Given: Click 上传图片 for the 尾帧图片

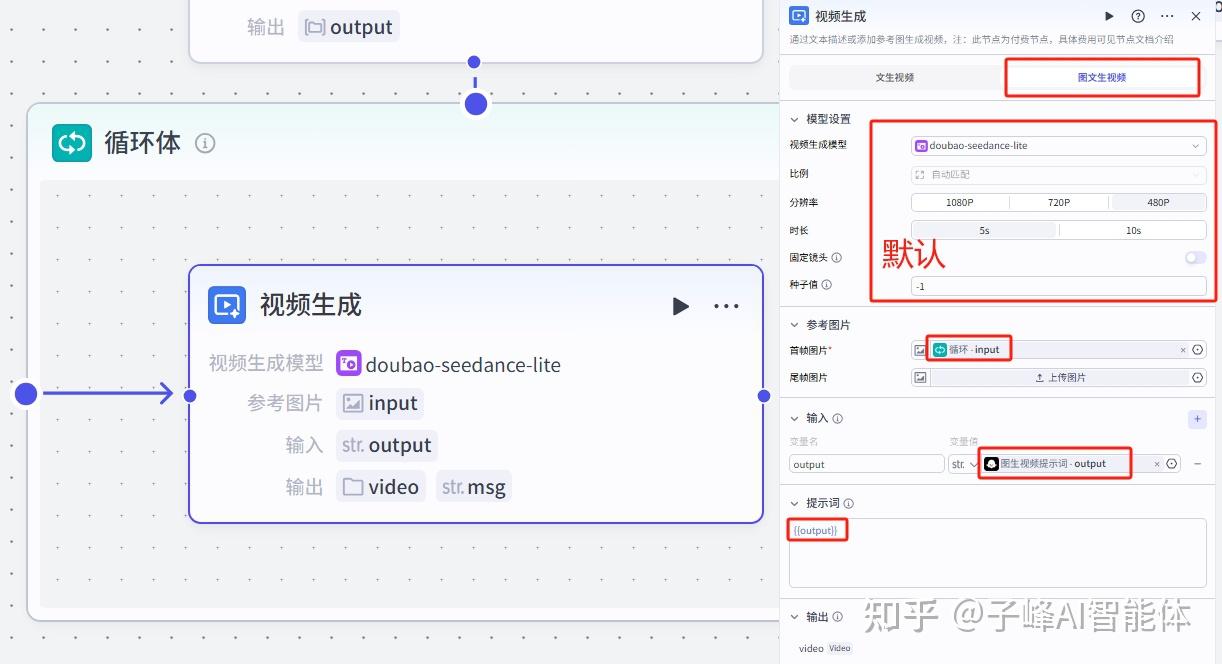Looking at the screenshot, I should tap(1060, 378).
